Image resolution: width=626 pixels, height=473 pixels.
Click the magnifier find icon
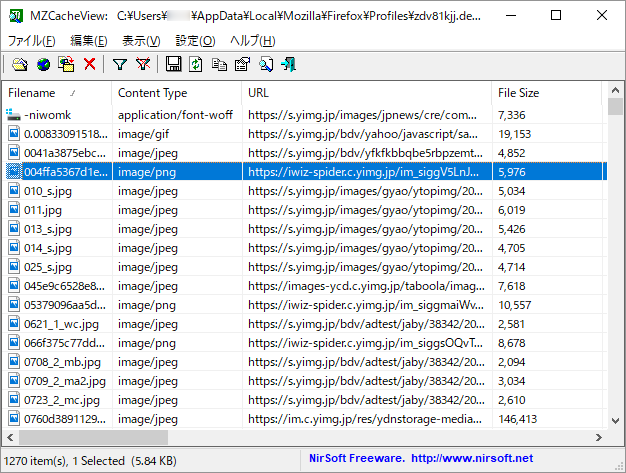coord(266,65)
